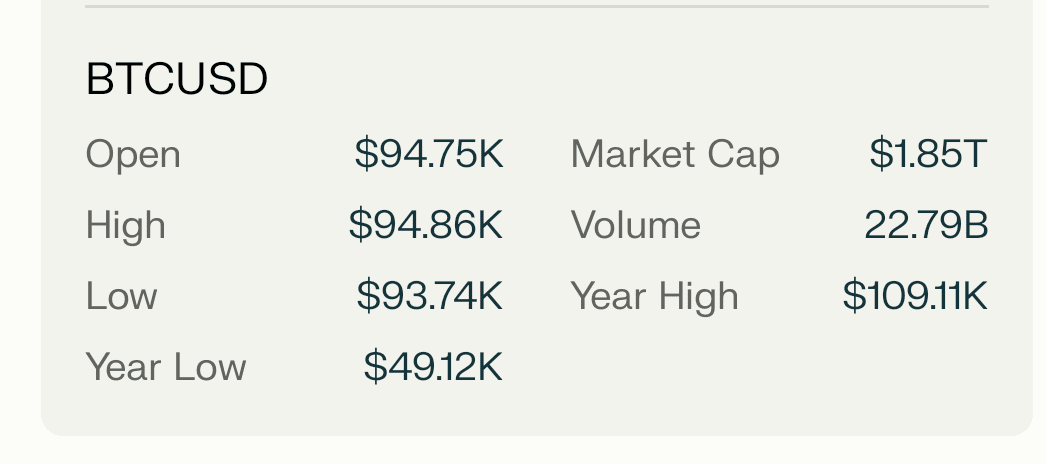Click empty card area below Year High
This screenshot has width=1046, height=464.
tap(779, 367)
